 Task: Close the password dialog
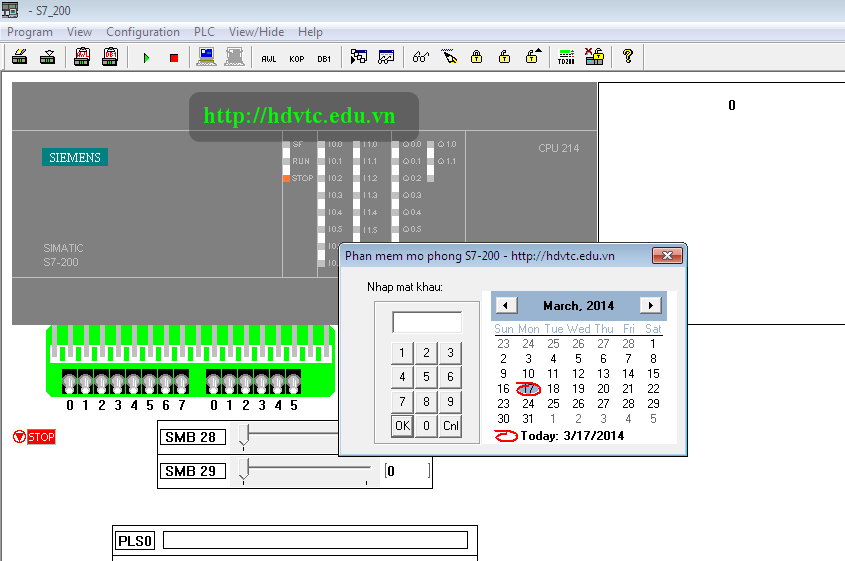[667, 255]
